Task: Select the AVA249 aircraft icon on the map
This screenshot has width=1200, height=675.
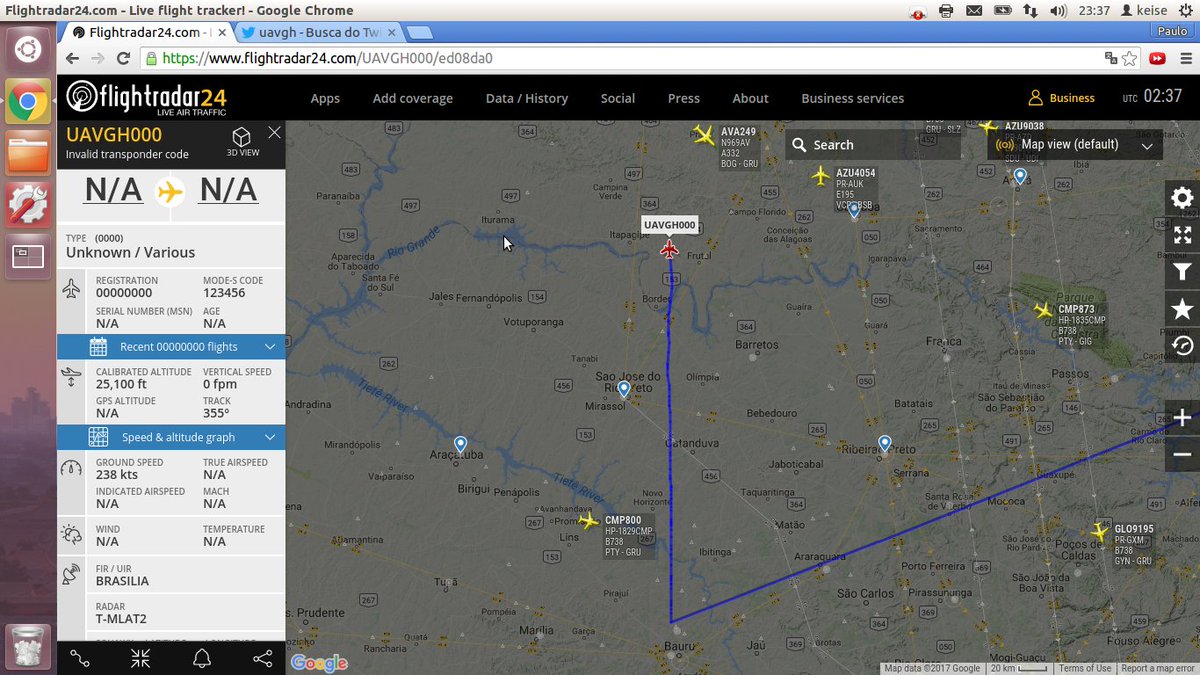Action: [705, 135]
